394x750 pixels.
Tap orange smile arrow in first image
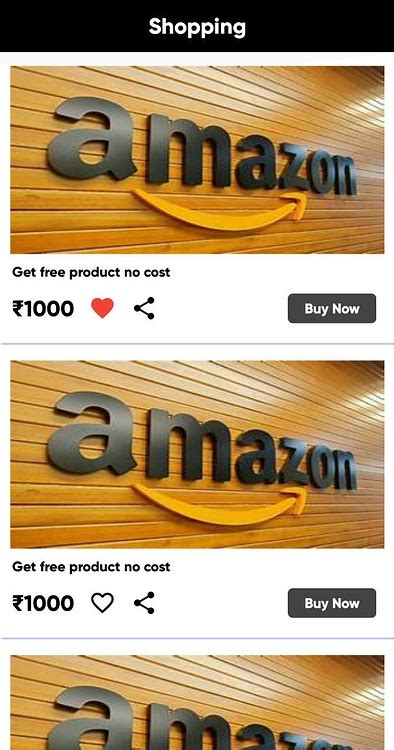coord(221,210)
